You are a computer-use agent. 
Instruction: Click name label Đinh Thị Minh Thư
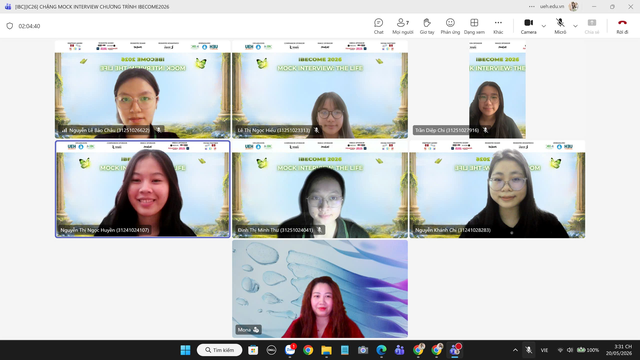275,230
